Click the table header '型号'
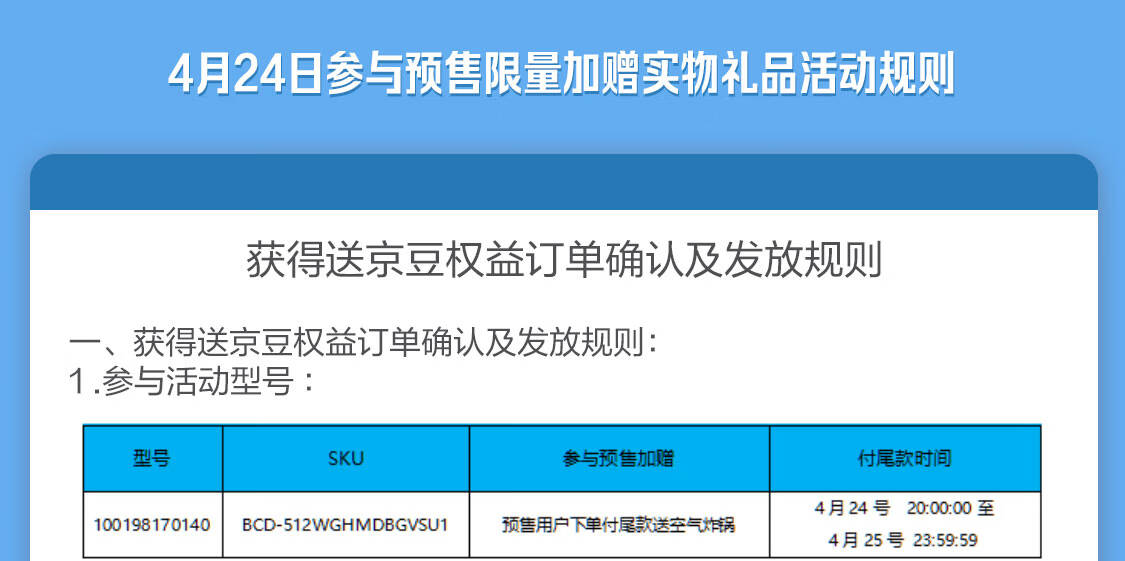Viewport: 1125px width, 561px height. (x=152, y=458)
